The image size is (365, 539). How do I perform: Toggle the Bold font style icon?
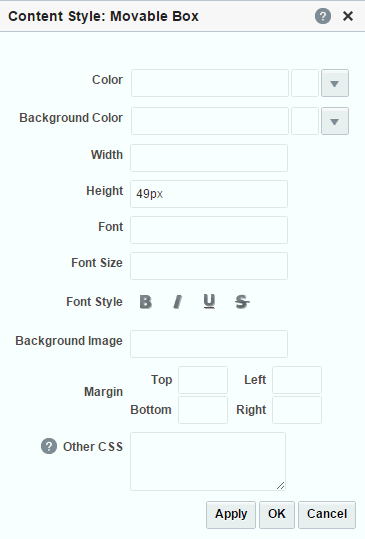pos(146,302)
